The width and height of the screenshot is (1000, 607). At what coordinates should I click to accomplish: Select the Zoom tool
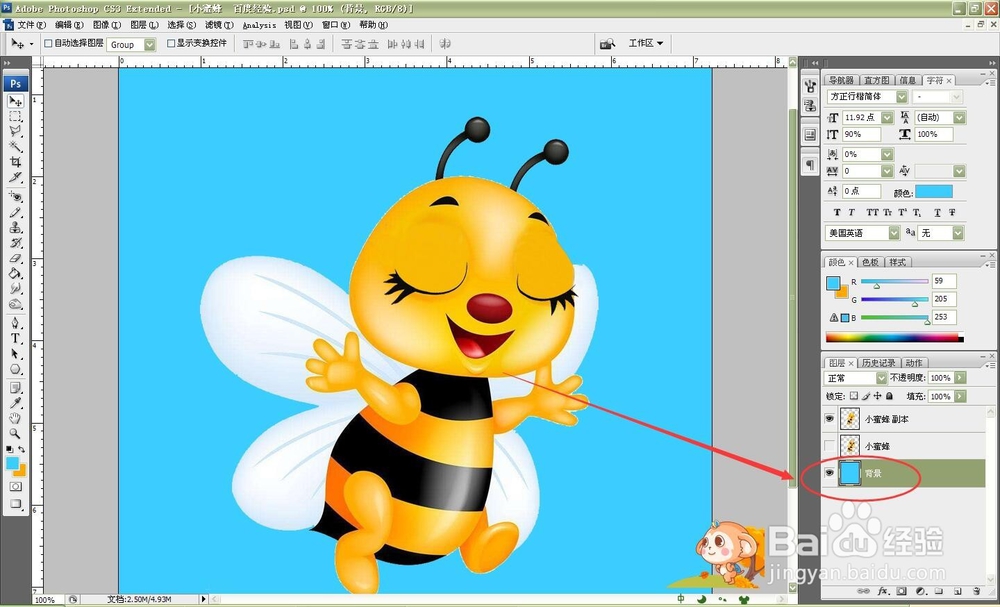(16, 432)
